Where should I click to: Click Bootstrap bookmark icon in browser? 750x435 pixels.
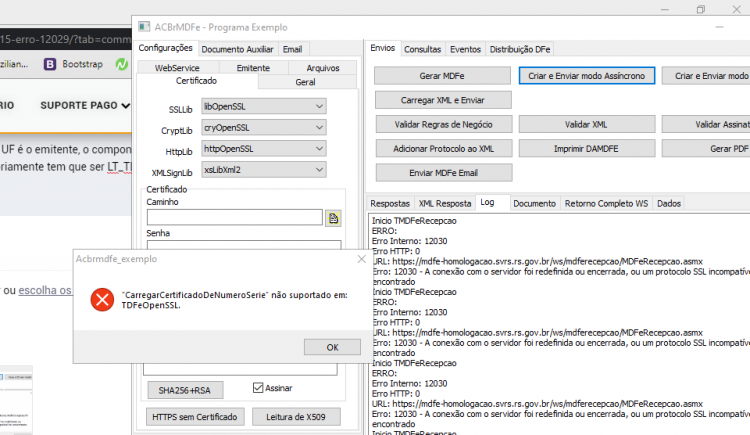click(x=50, y=64)
